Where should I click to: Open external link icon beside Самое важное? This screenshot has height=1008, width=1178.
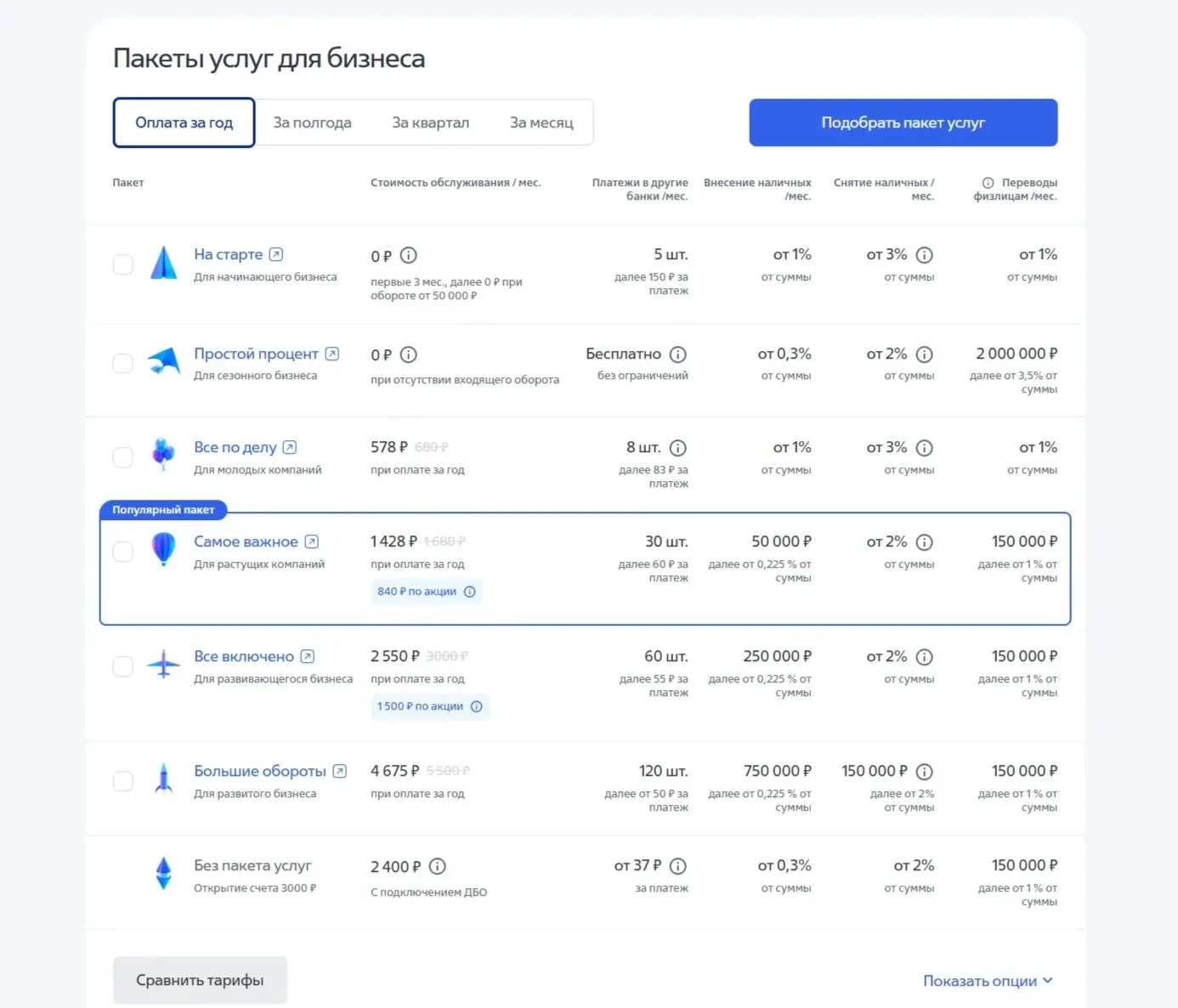coord(312,541)
